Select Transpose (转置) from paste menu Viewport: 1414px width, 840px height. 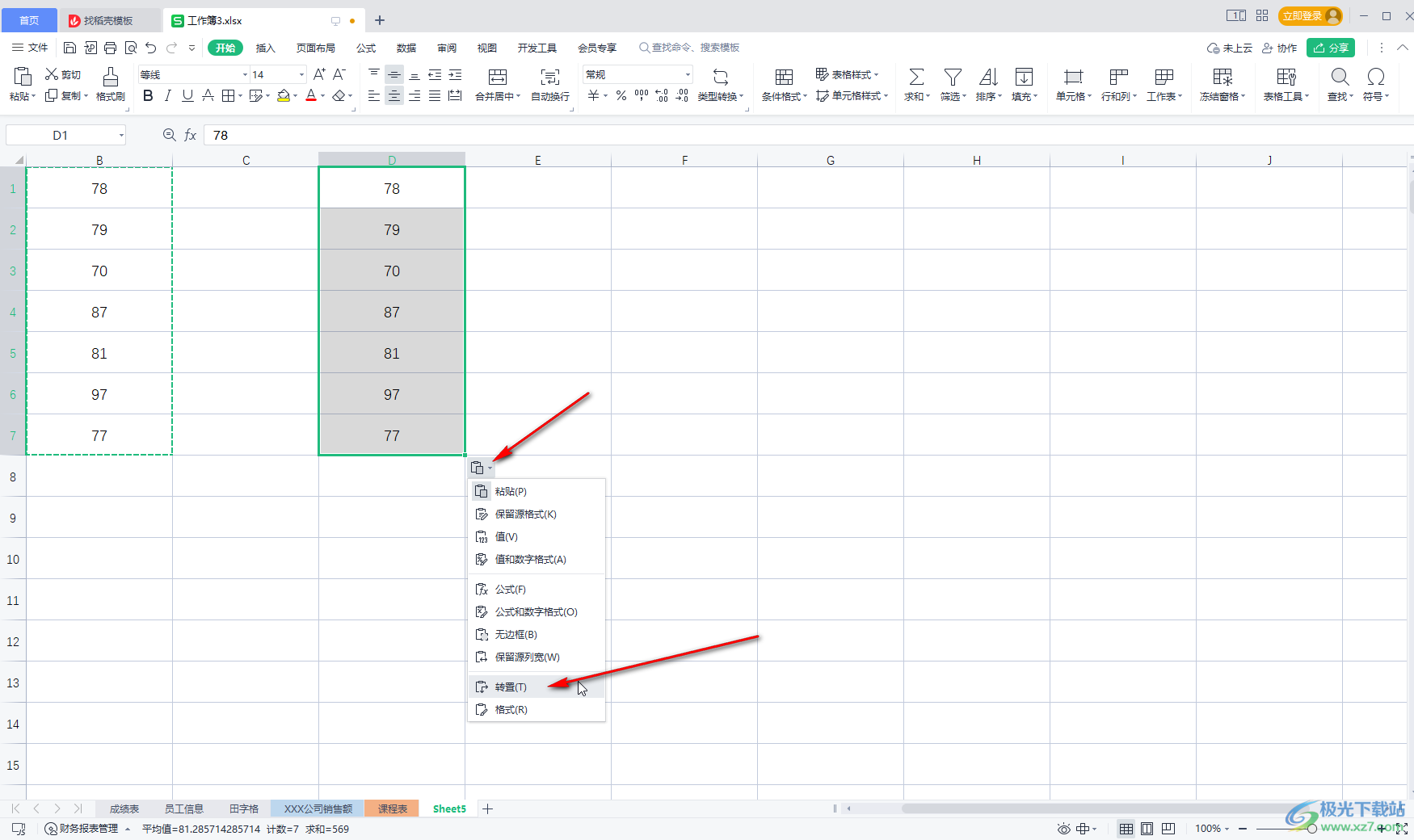537,687
